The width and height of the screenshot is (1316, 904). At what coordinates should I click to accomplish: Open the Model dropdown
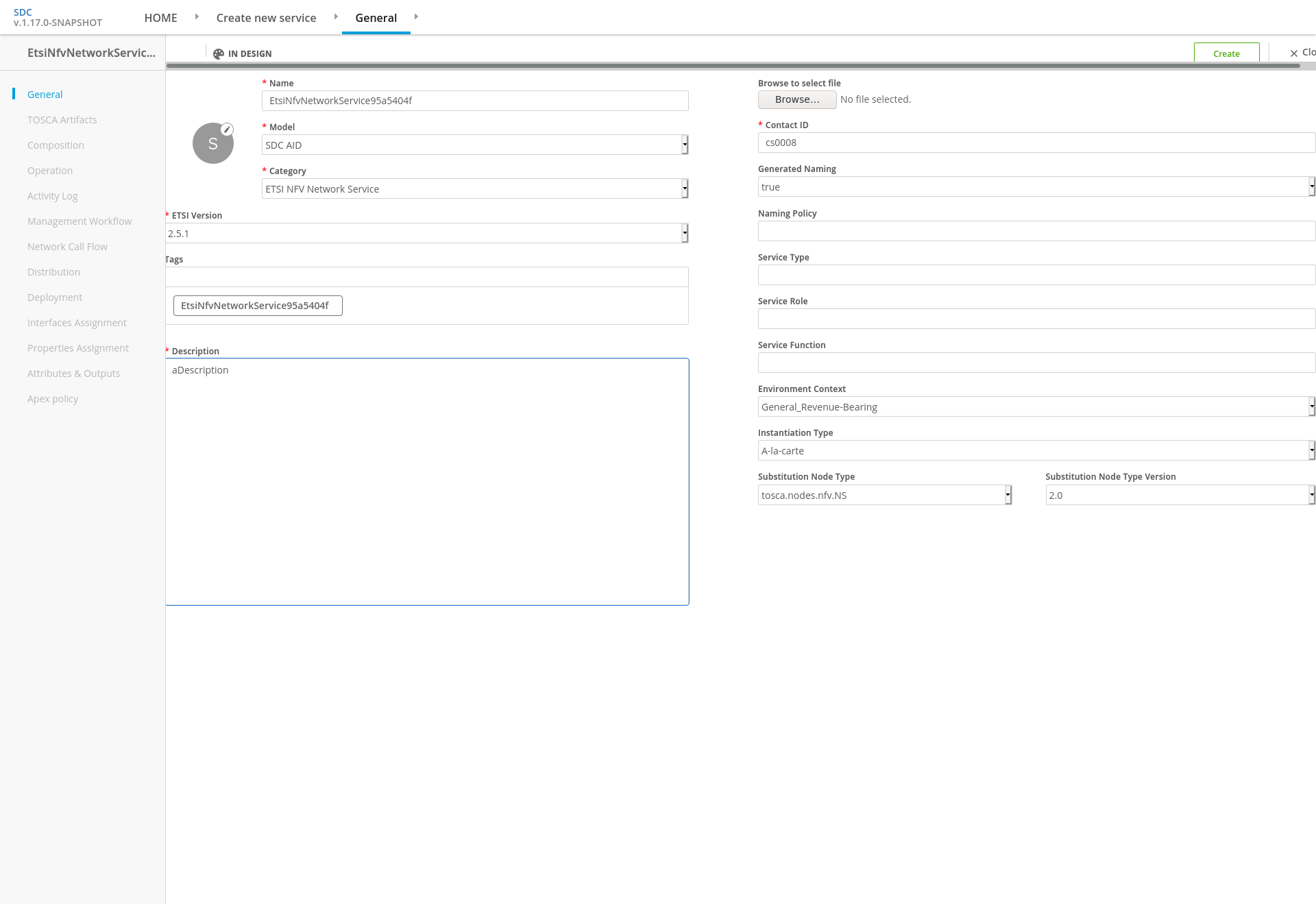click(x=475, y=145)
